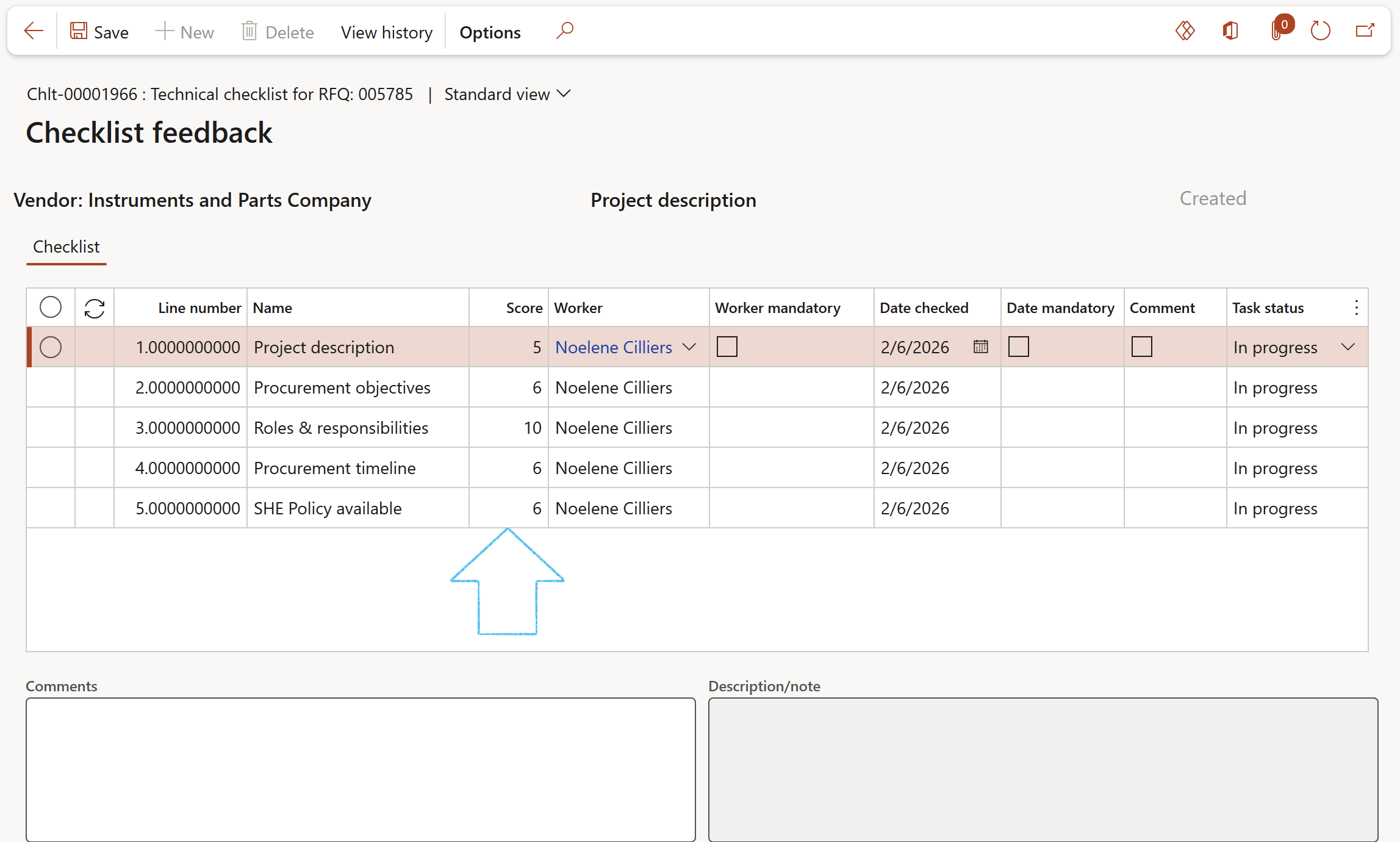
Task: Click the back arrow icon
Action: [x=34, y=31]
